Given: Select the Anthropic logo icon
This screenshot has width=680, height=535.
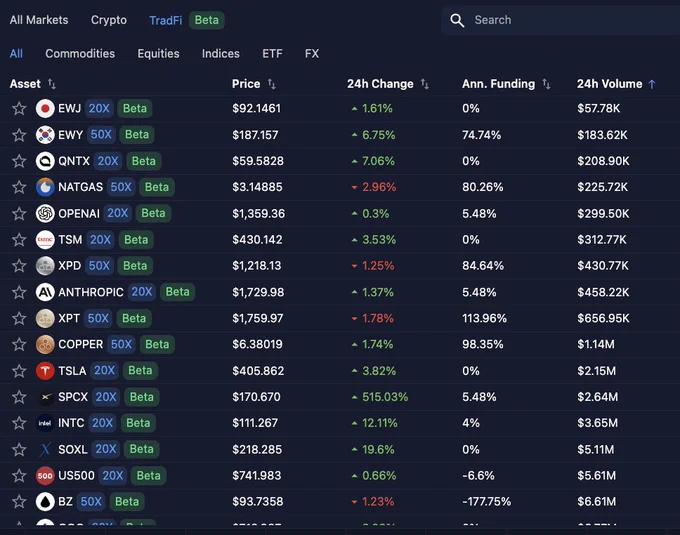Looking at the screenshot, I should pyautogui.click(x=45, y=292).
